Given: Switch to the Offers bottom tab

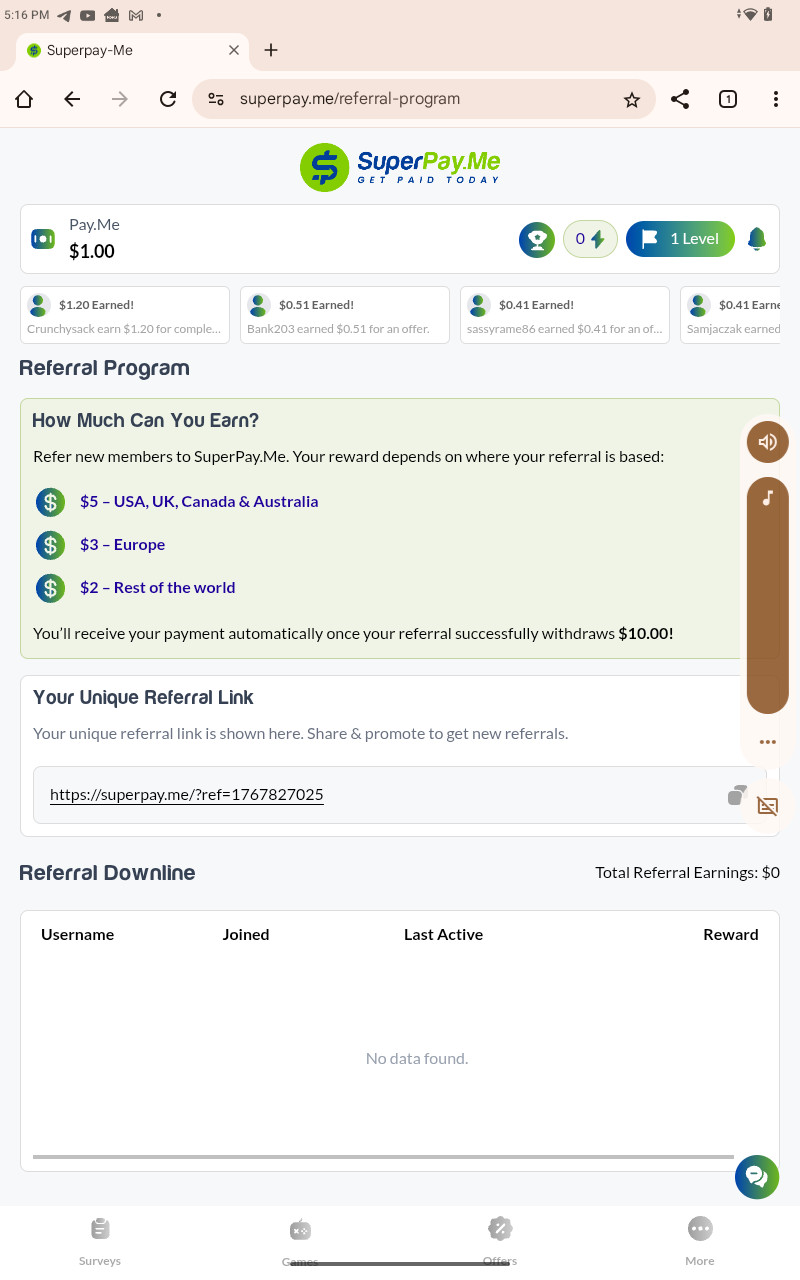Looking at the screenshot, I should coord(500,1240).
